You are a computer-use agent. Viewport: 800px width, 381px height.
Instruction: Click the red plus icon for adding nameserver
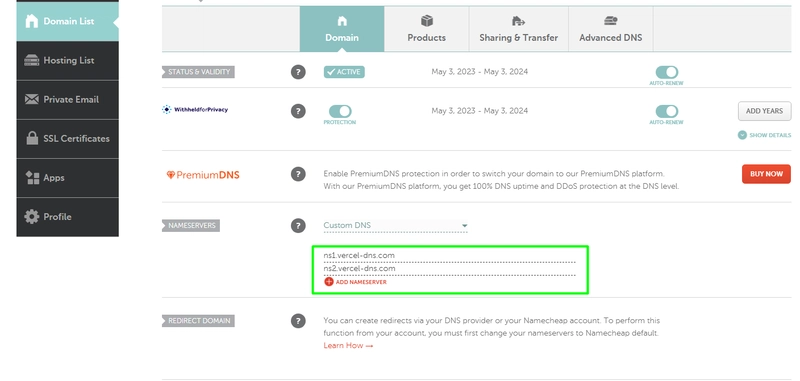click(x=329, y=282)
